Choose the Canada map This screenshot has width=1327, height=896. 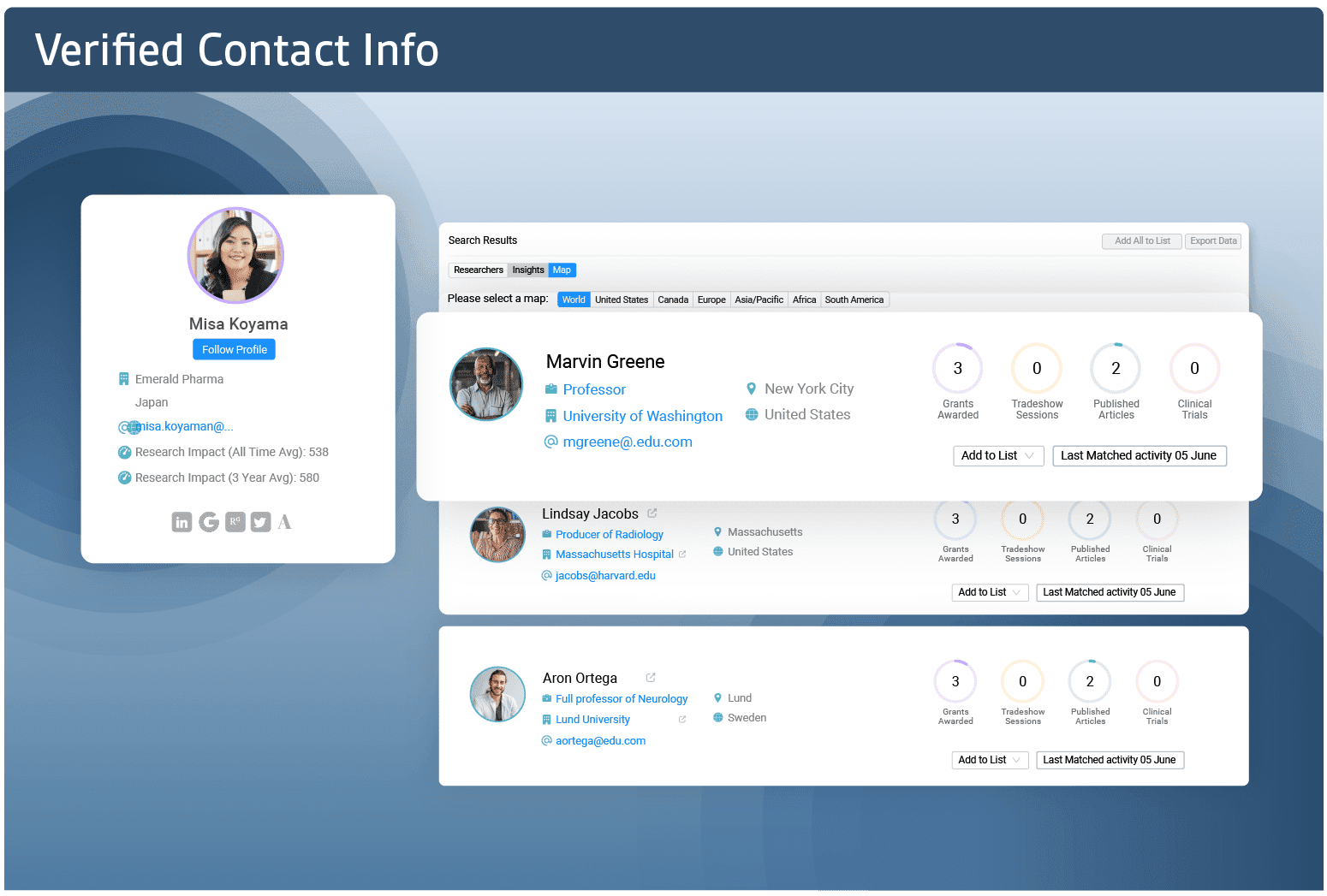(x=673, y=300)
